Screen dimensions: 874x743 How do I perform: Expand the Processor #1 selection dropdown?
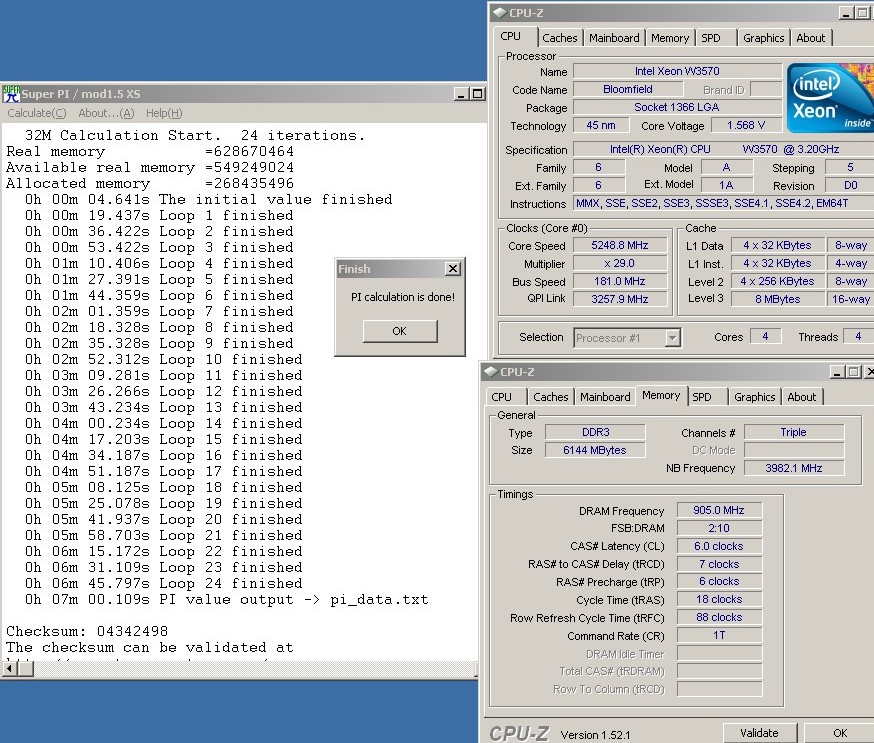673,338
